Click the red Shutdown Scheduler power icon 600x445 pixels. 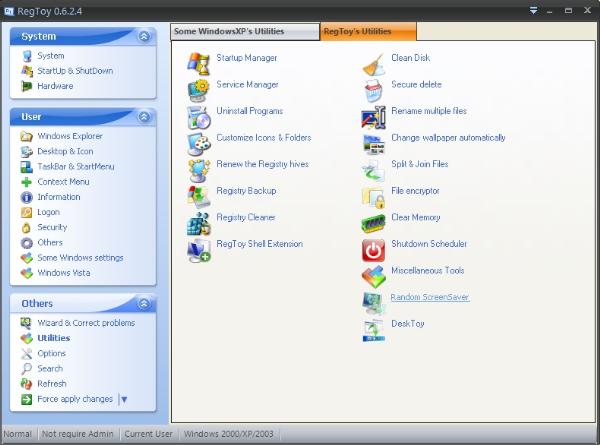pyautogui.click(x=373, y=250)
